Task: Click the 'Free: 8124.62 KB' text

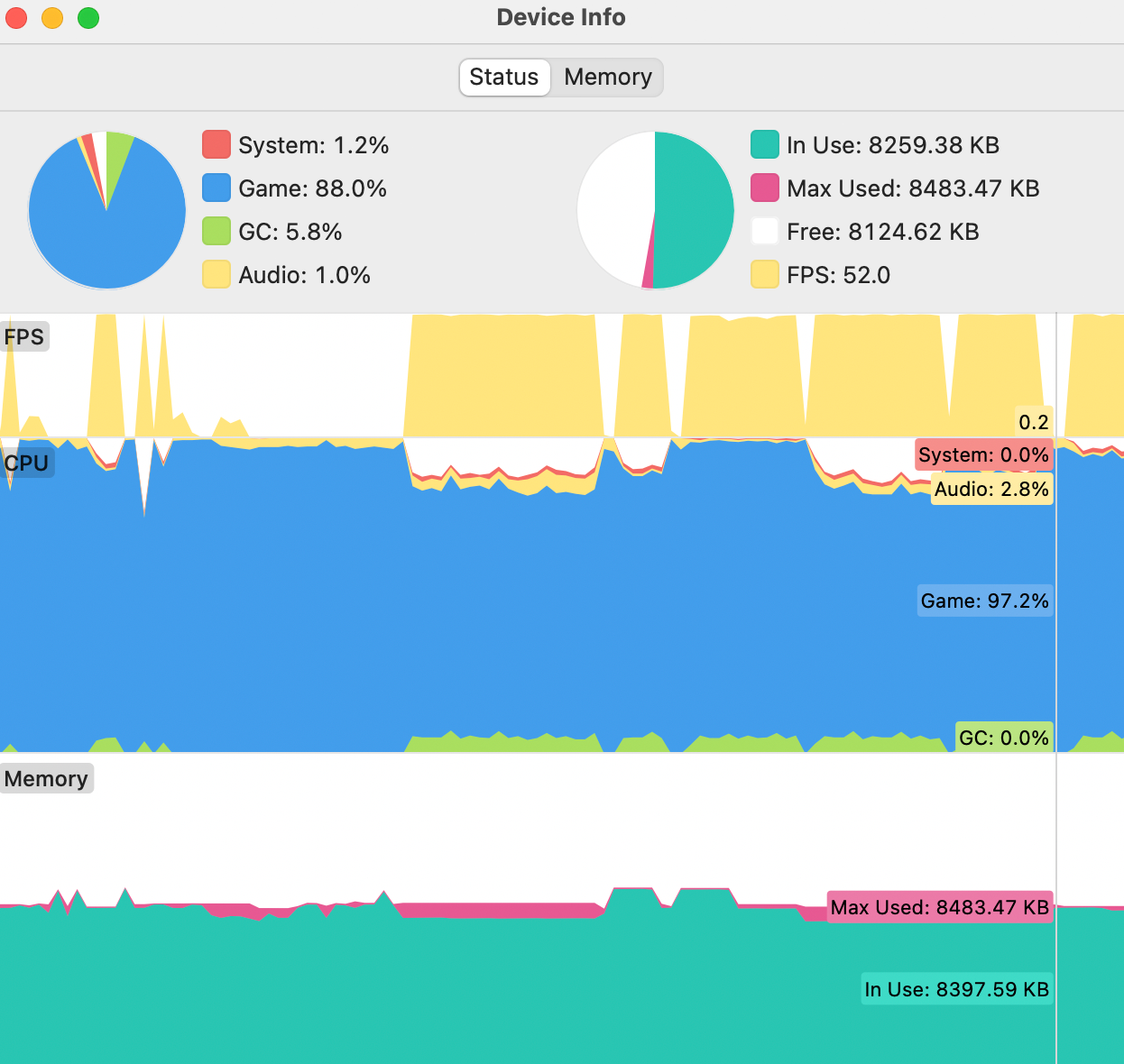Action: [883, 232]
